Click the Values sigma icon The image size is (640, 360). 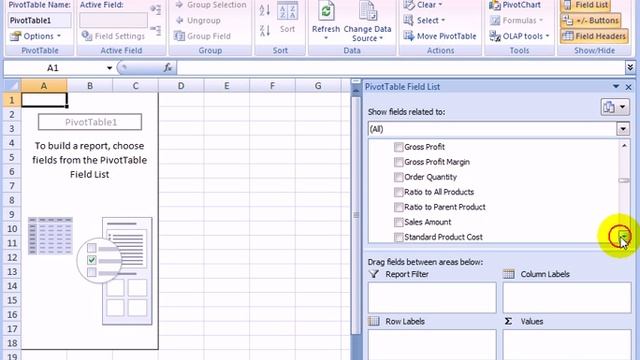point(508,321)
